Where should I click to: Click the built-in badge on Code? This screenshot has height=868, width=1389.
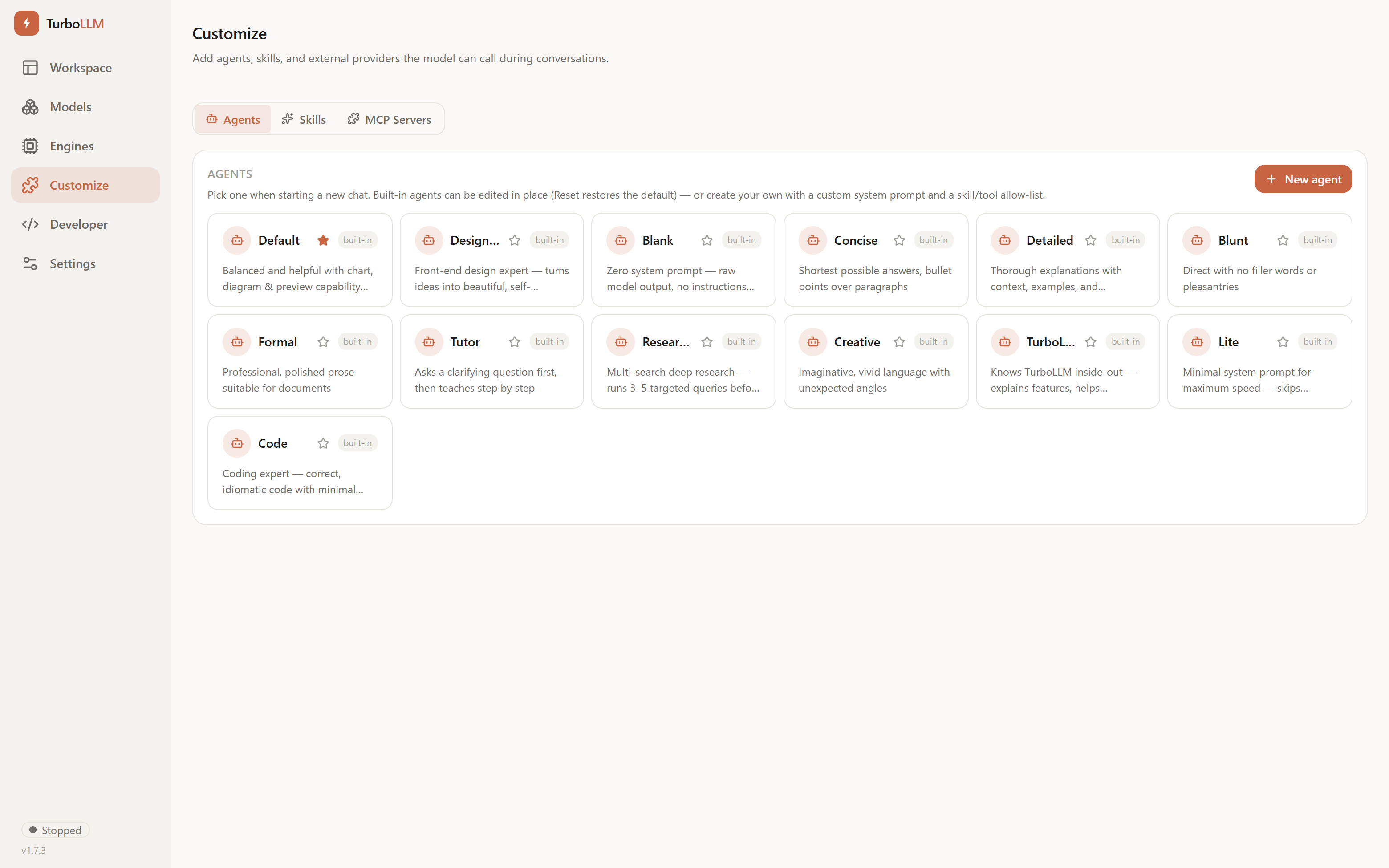[x=357, y=442]
